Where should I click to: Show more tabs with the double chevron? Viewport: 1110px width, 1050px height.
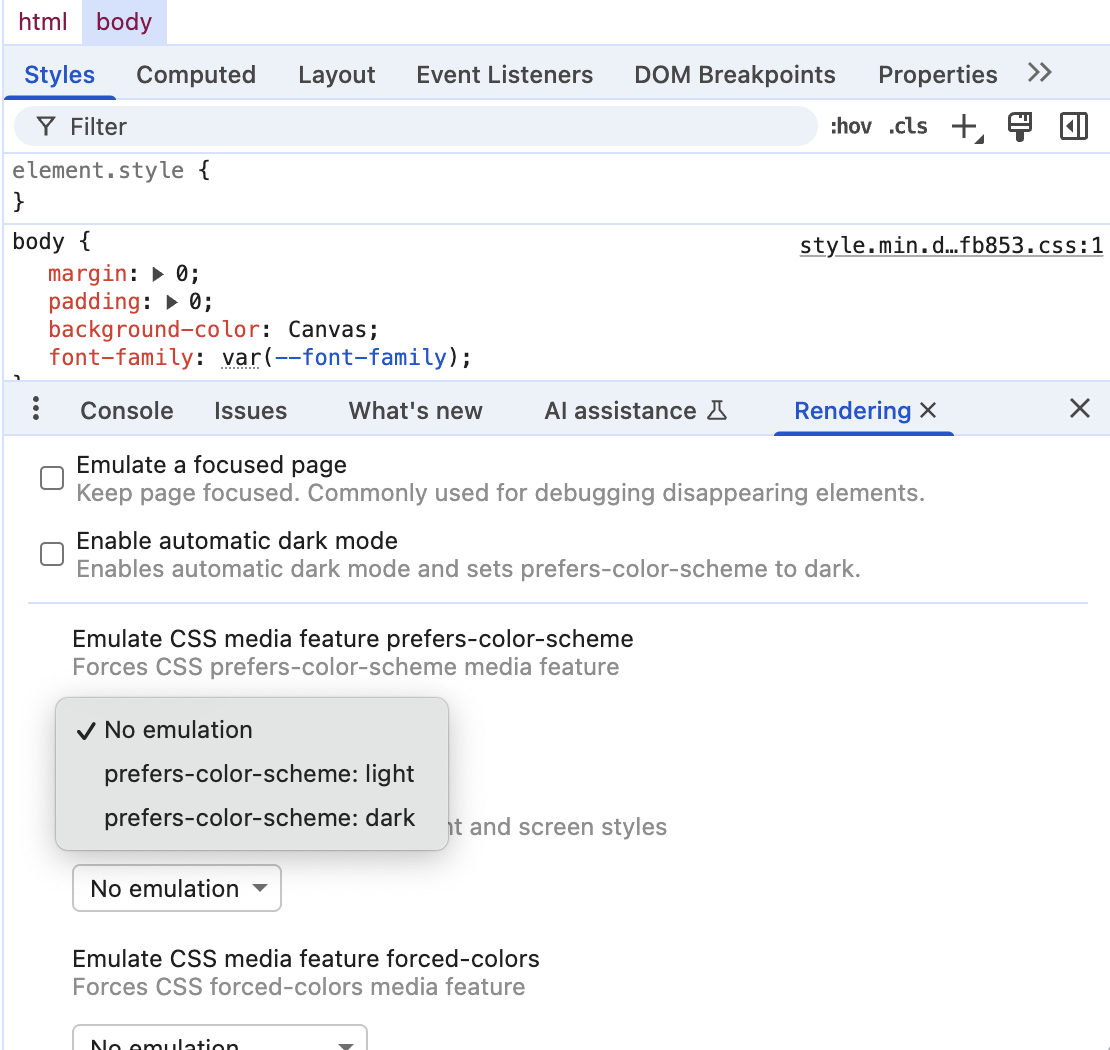point(1040,73)
